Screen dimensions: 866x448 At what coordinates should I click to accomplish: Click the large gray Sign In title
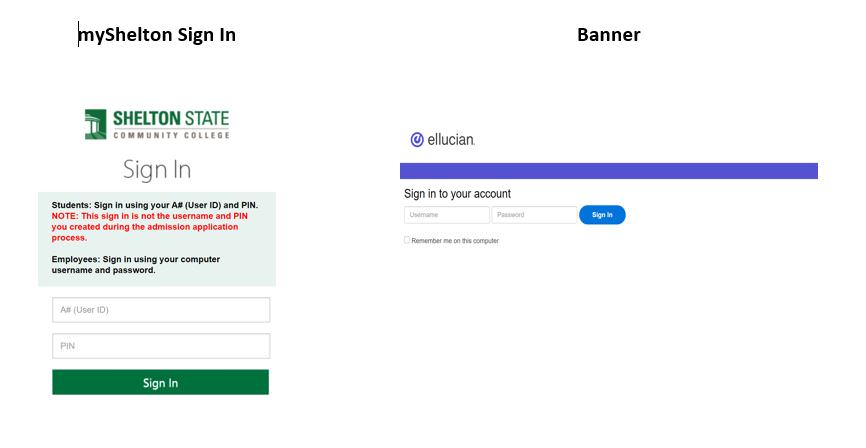click(x=157, y=169)
